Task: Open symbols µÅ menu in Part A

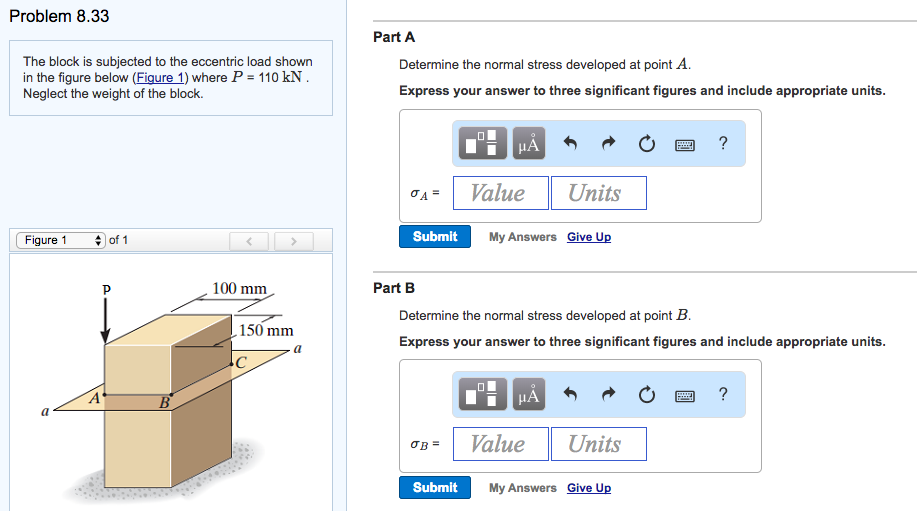Action: tap(529, 143)
